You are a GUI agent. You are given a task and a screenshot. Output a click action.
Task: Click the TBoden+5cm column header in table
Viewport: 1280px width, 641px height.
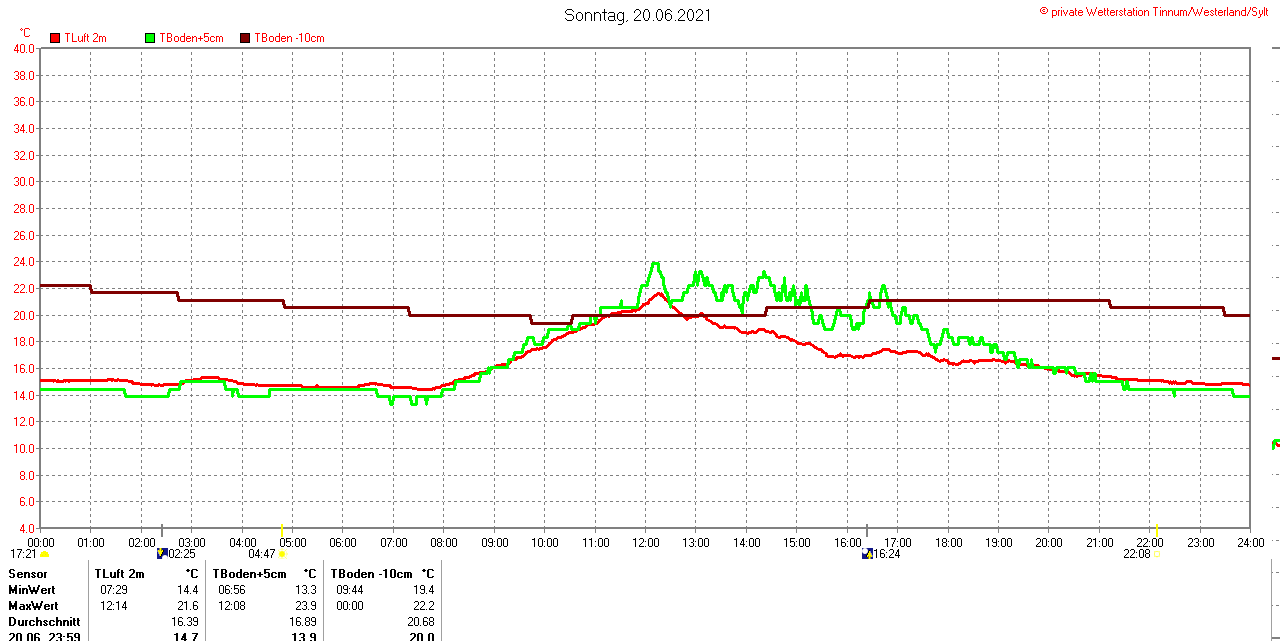[249, 574]
